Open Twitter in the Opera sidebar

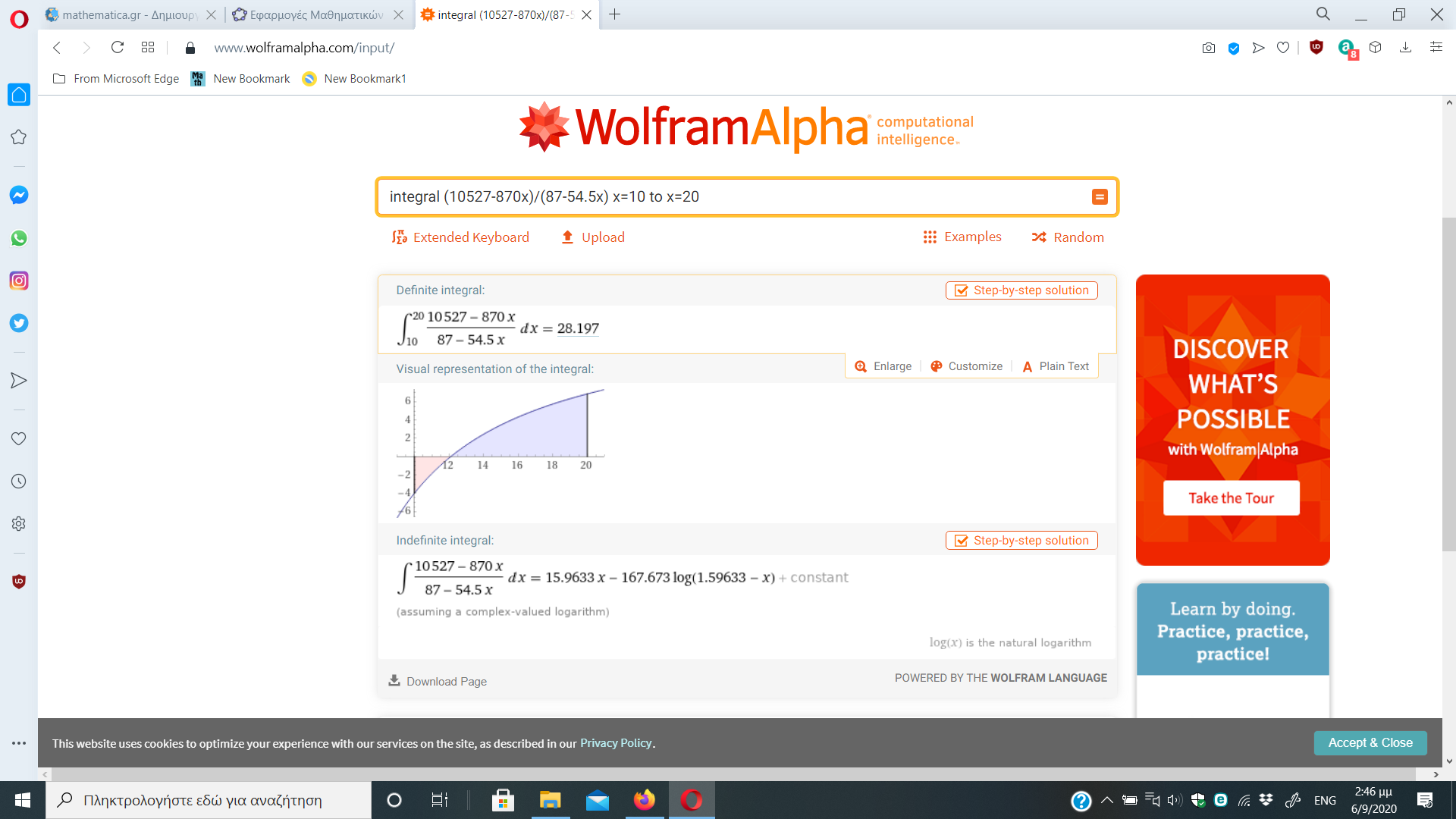pos(19,323)
